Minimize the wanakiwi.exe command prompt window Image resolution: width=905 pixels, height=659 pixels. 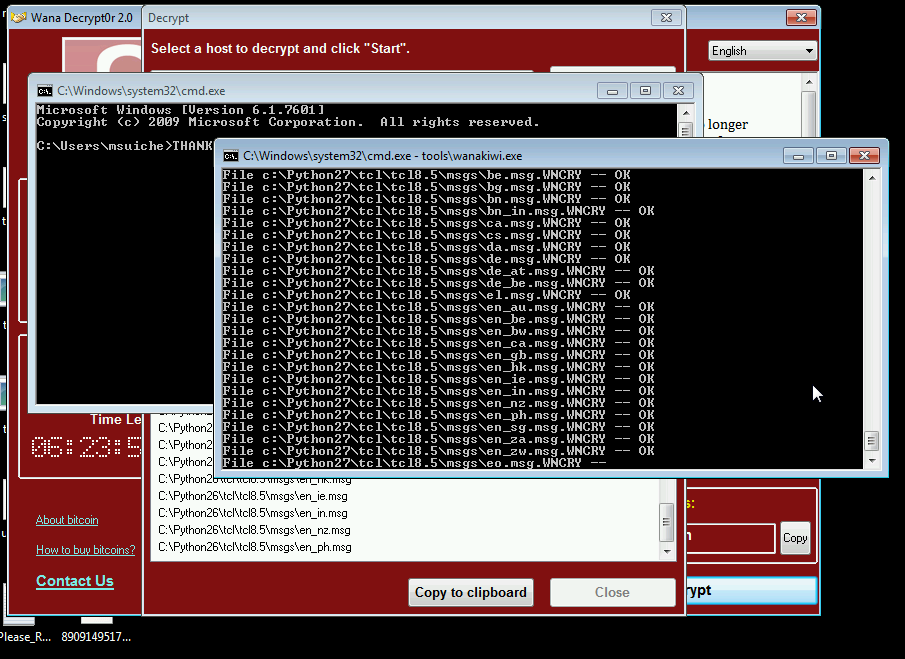click(798, 156)
